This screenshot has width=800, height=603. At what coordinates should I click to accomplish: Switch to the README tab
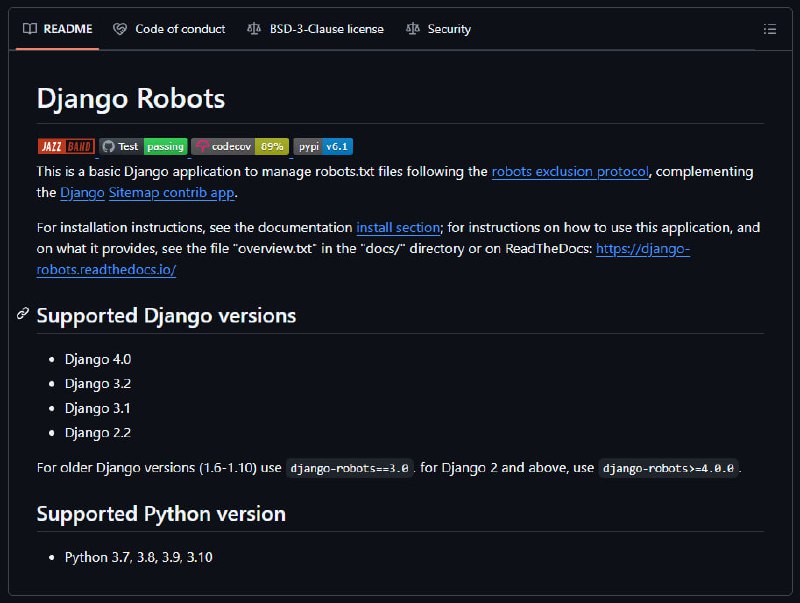(58, 29)
